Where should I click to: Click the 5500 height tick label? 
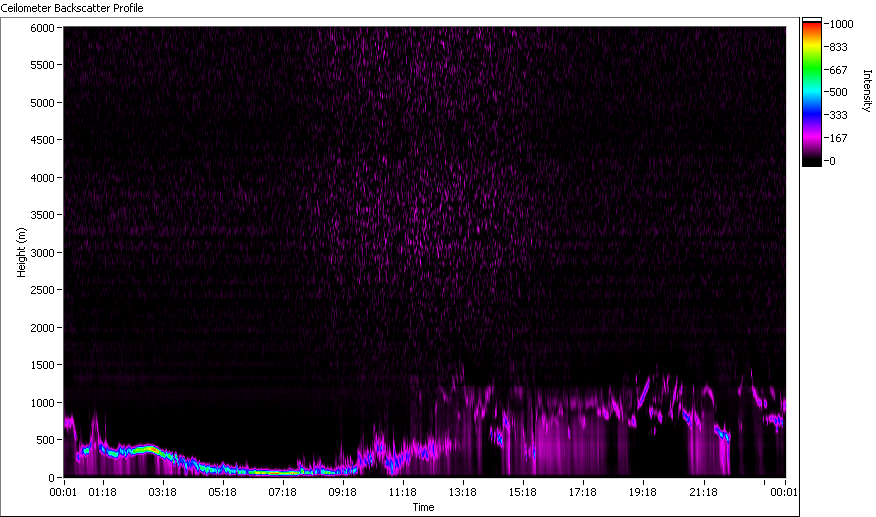42,65
